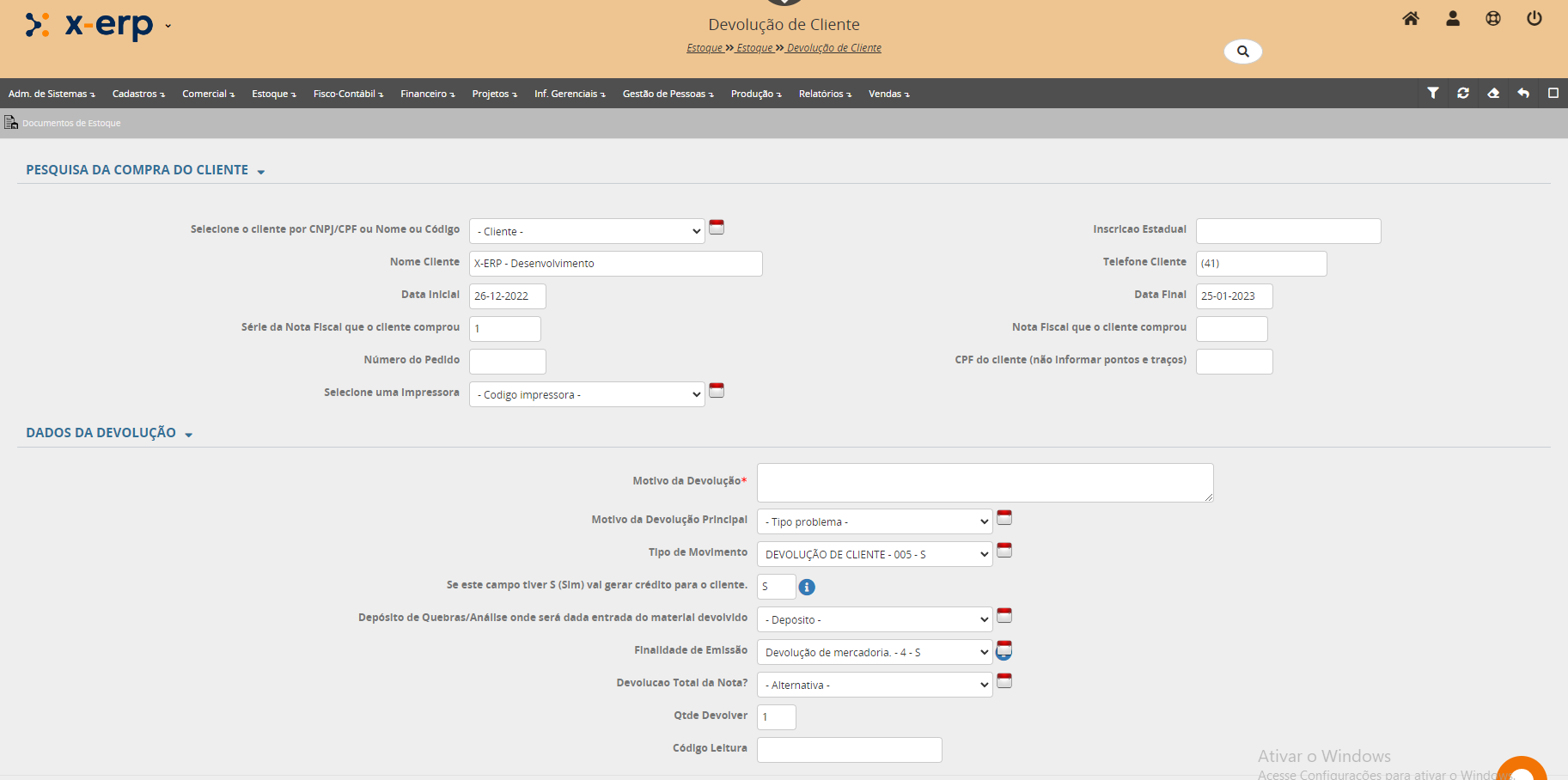
Task: Open the user profile icon
Action: (1453, 19)
